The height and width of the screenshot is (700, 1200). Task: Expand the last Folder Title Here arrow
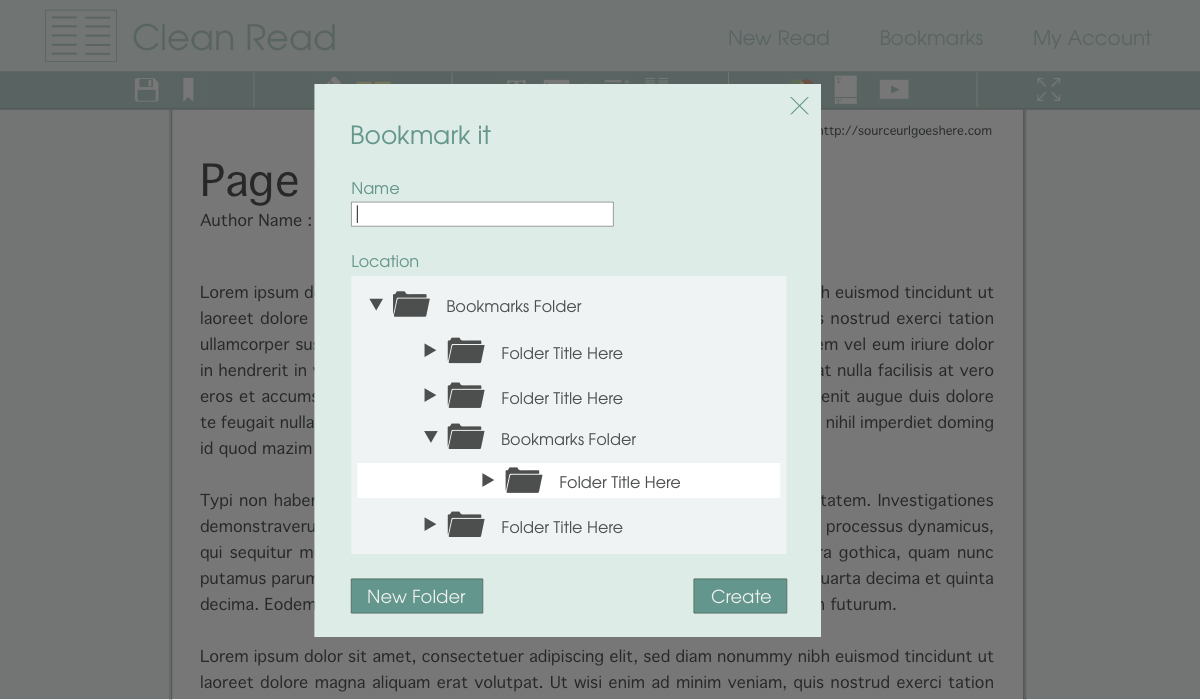click(430, 525)
